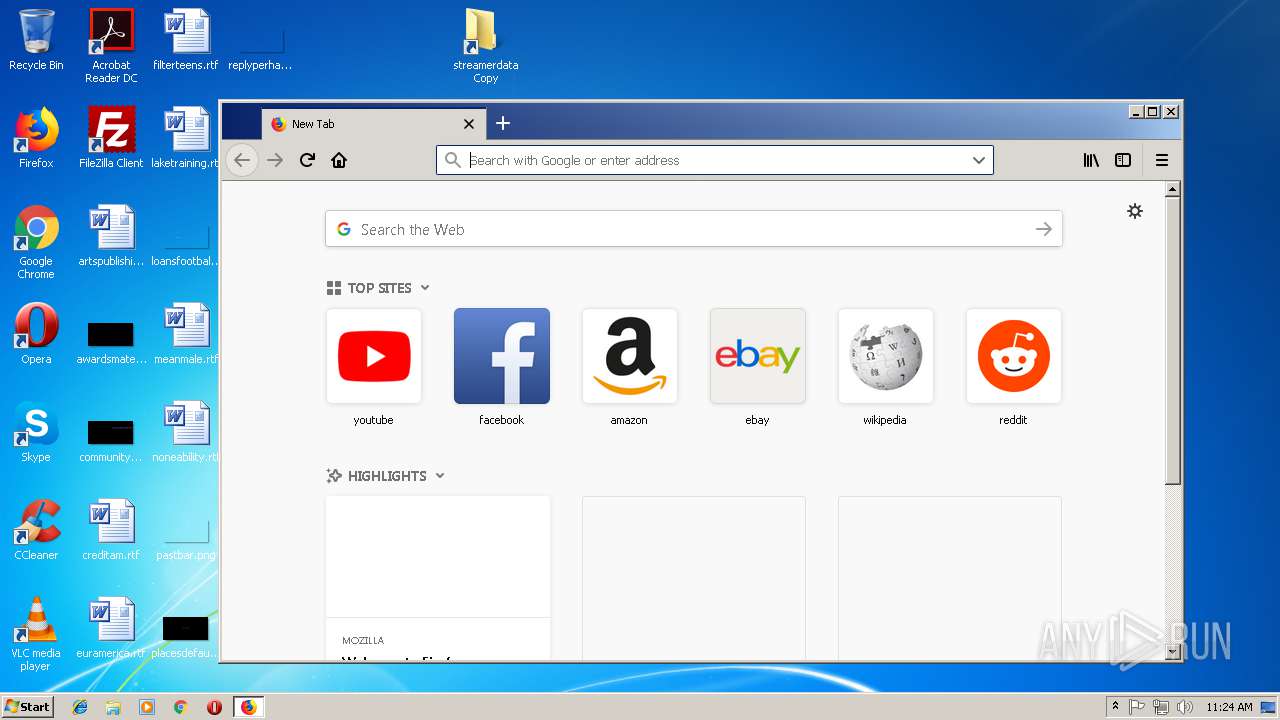
Task: Select the replyperha... desktop file
Action: (260, 49)
